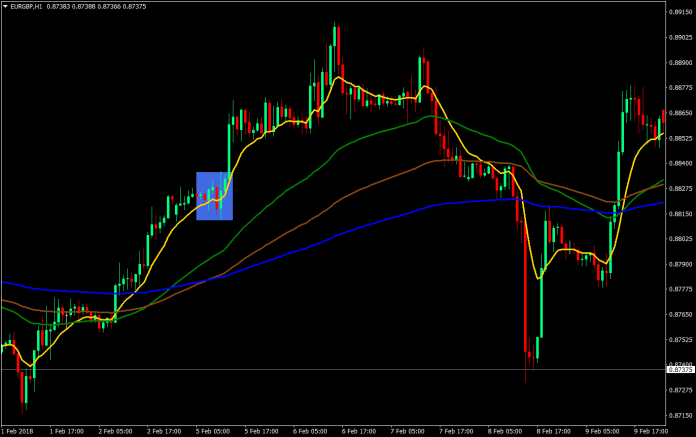This screenshot has width=696, height=437.
Task: Click the EURGBP,H1 chart title text
Action: [29, 7]
